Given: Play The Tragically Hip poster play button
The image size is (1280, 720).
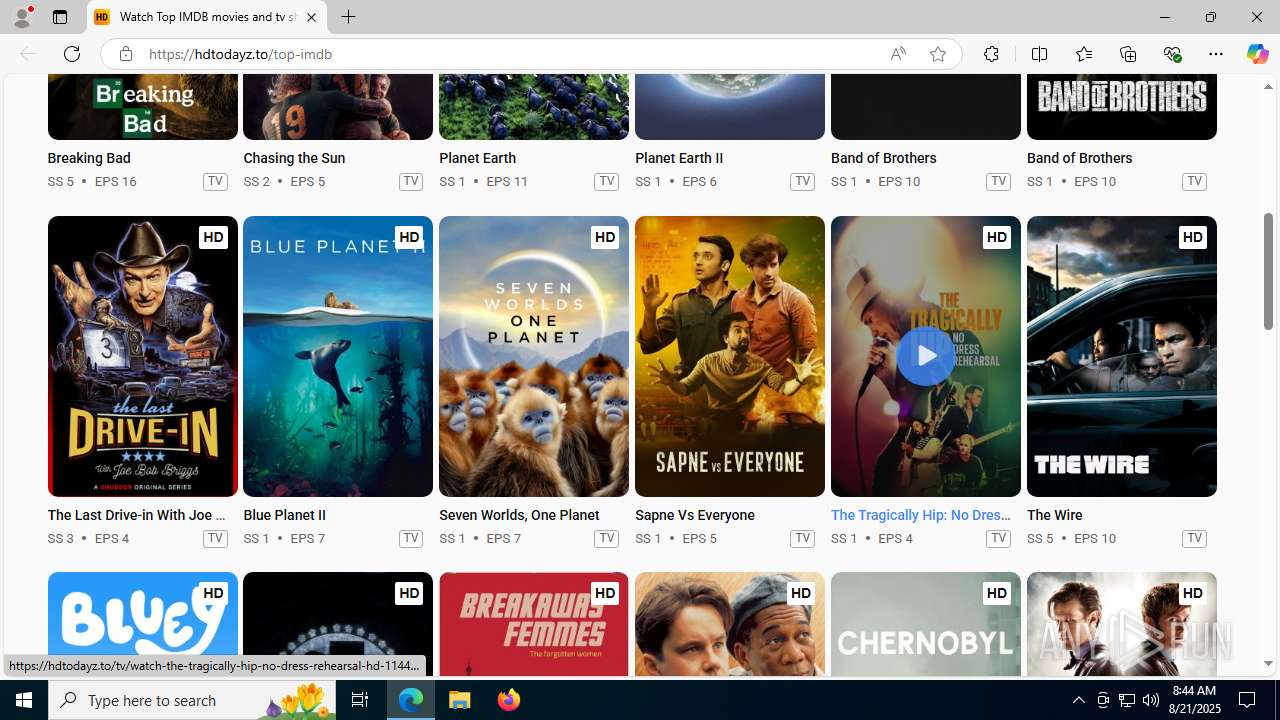Looking at the screenshot, I should [925, 355].
